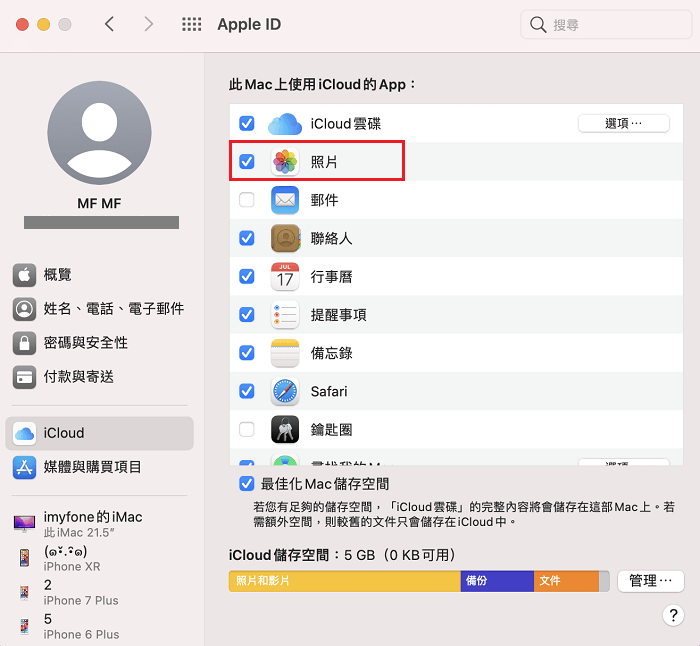The height and width of the screenshot is (646, 700).
Task: Click the MF MF account name
Action: point(99,204)
